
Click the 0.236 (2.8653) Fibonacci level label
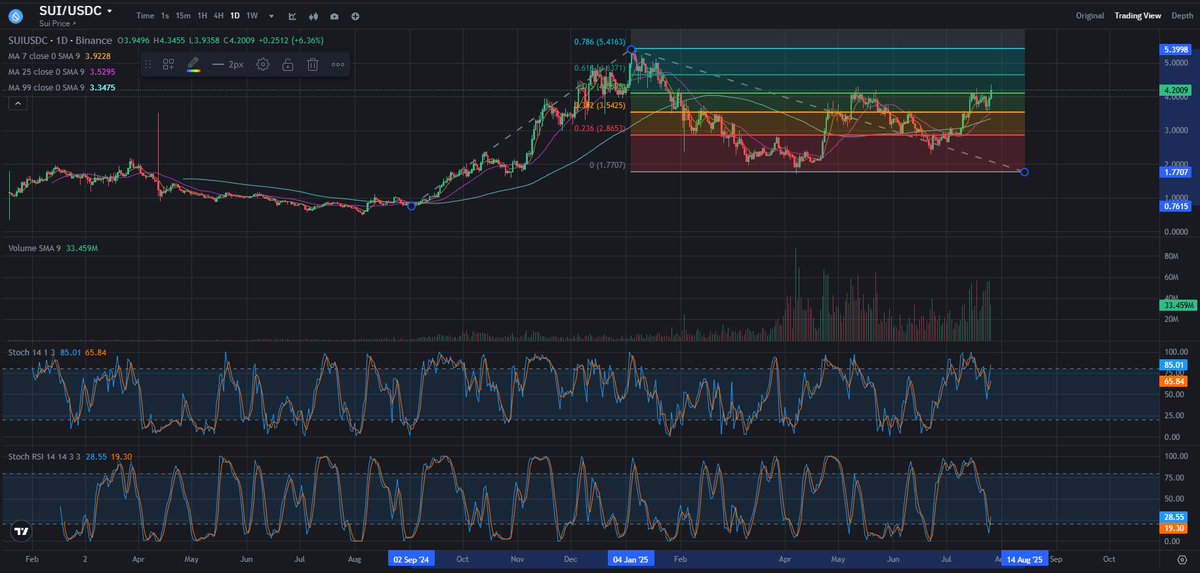(x=599, y=128)
